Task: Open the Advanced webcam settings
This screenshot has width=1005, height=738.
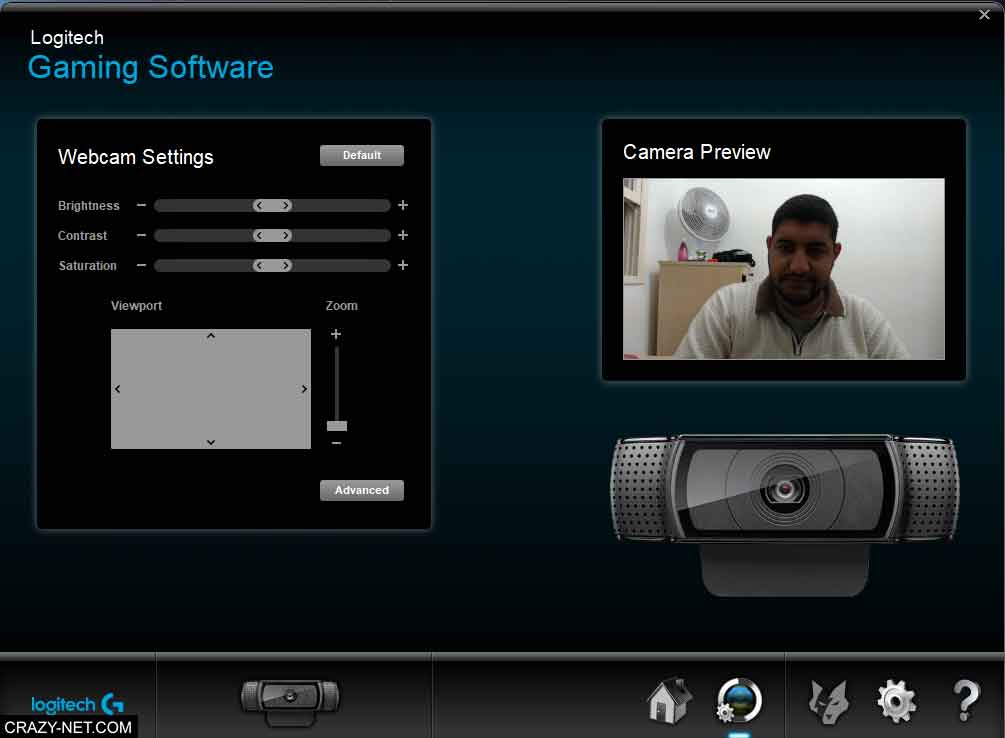Action: pos(361,490)
